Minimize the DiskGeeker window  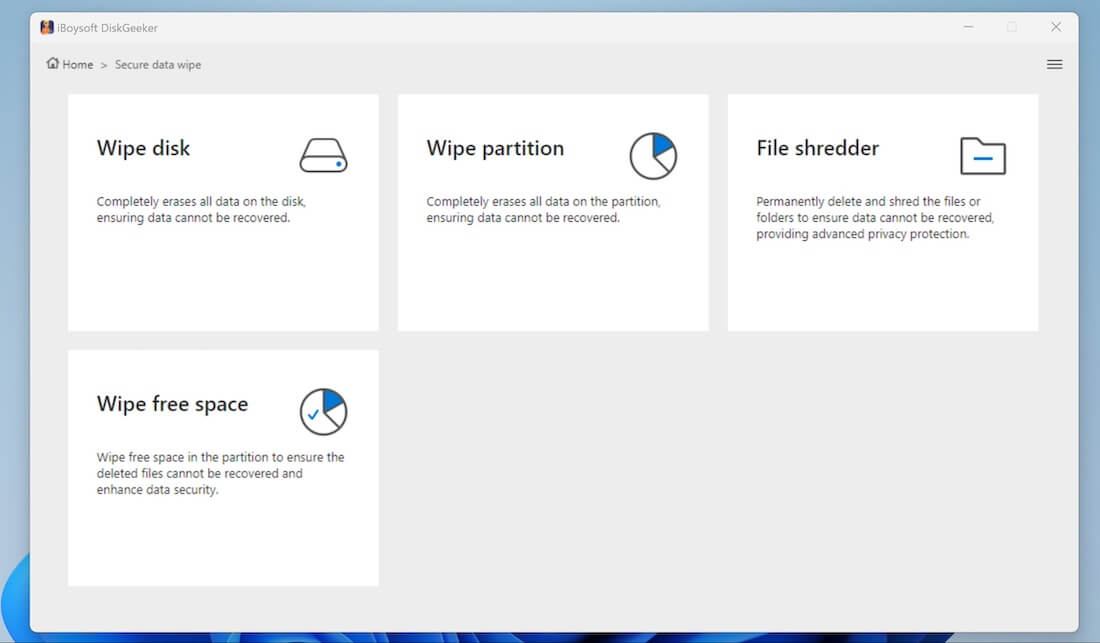coord(968,27)
